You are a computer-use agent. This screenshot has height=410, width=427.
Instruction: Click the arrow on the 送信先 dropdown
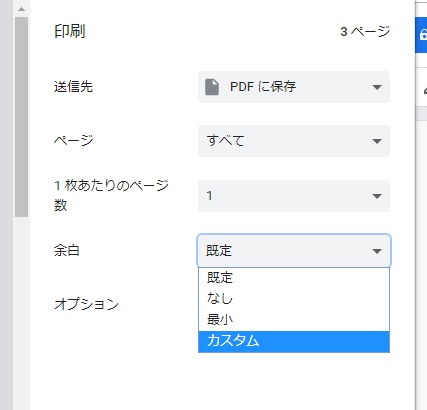377,87
